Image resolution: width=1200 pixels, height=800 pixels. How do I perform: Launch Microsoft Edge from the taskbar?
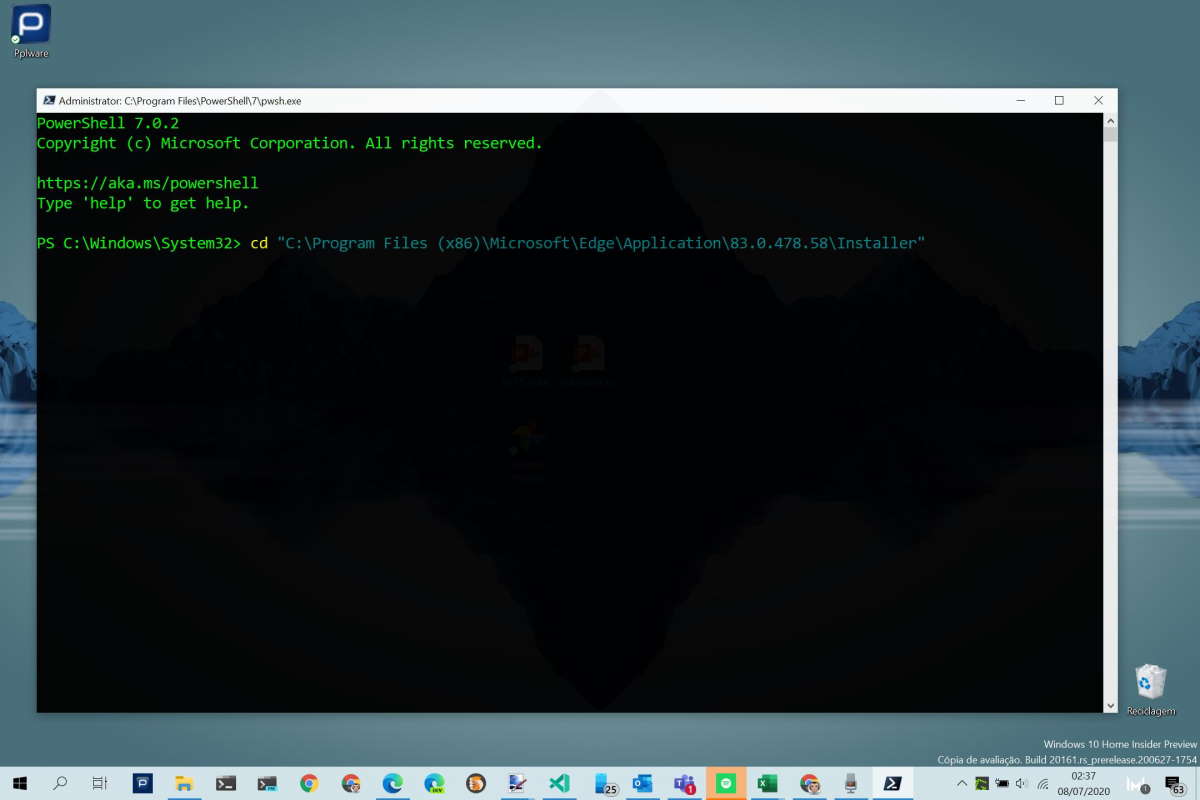click(x=392, y=783)
